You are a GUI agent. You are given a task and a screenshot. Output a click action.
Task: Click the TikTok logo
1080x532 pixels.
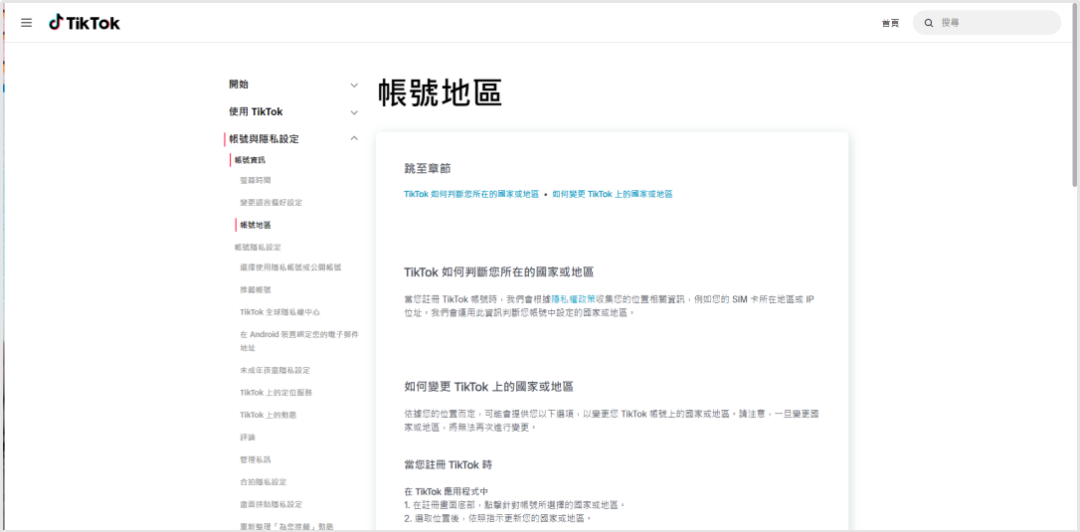pos(84,23)
